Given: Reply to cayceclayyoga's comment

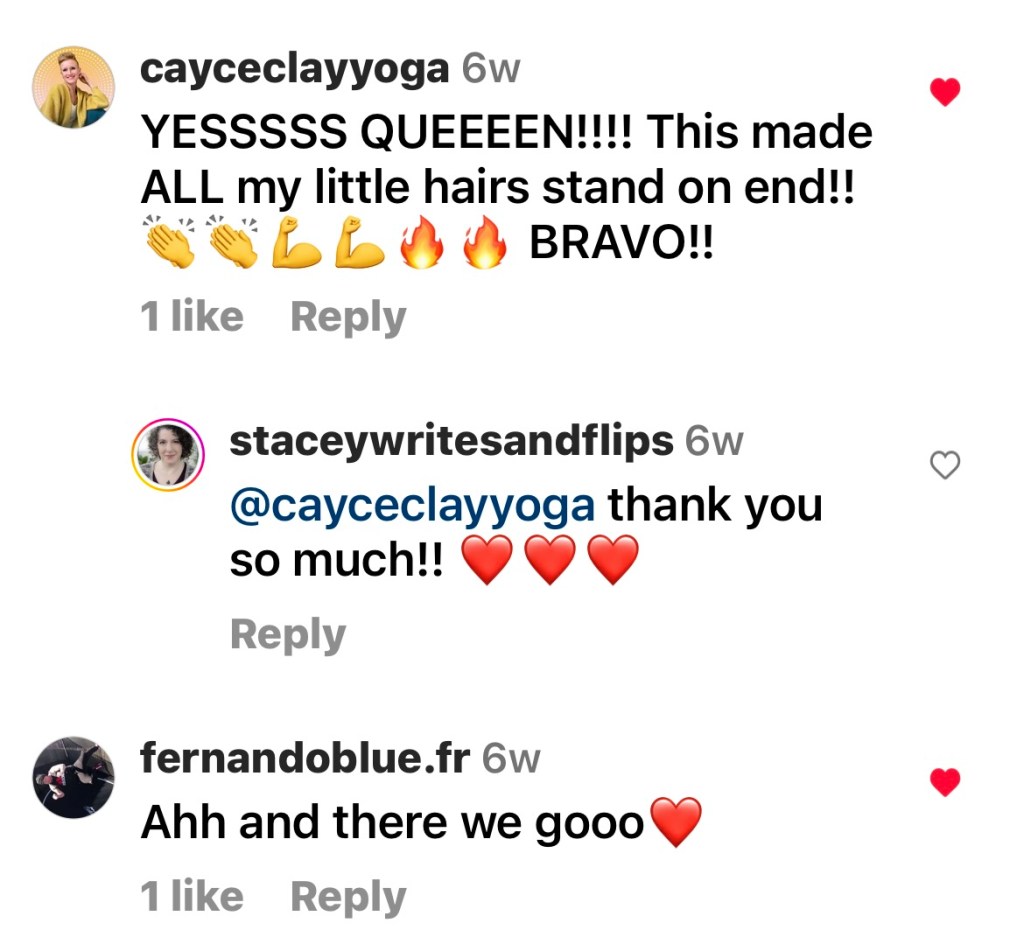Looking at the screenshot, I should coord(348,317).
